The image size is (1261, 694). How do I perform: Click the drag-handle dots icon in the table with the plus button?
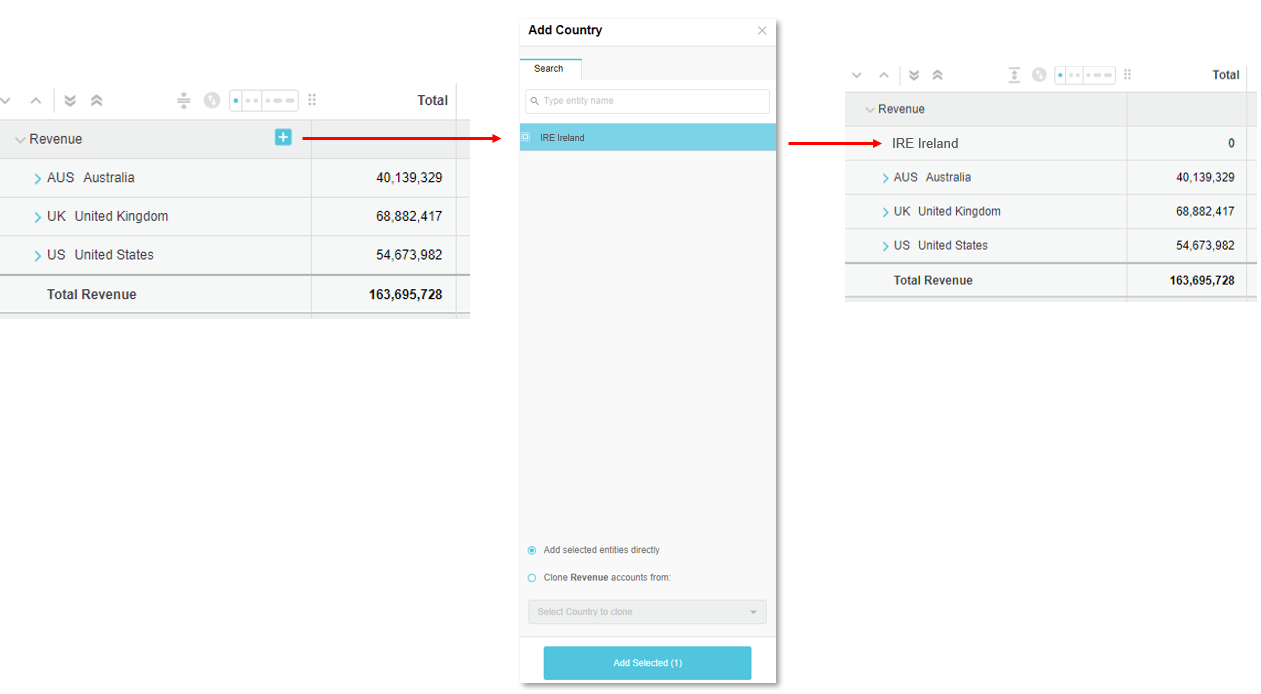click(x=312, y=100)
